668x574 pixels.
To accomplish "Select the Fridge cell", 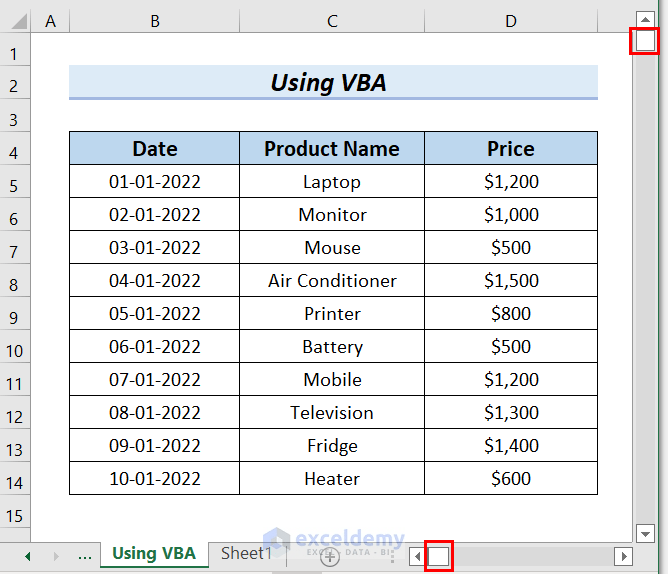I will click(x=332, y=446).
